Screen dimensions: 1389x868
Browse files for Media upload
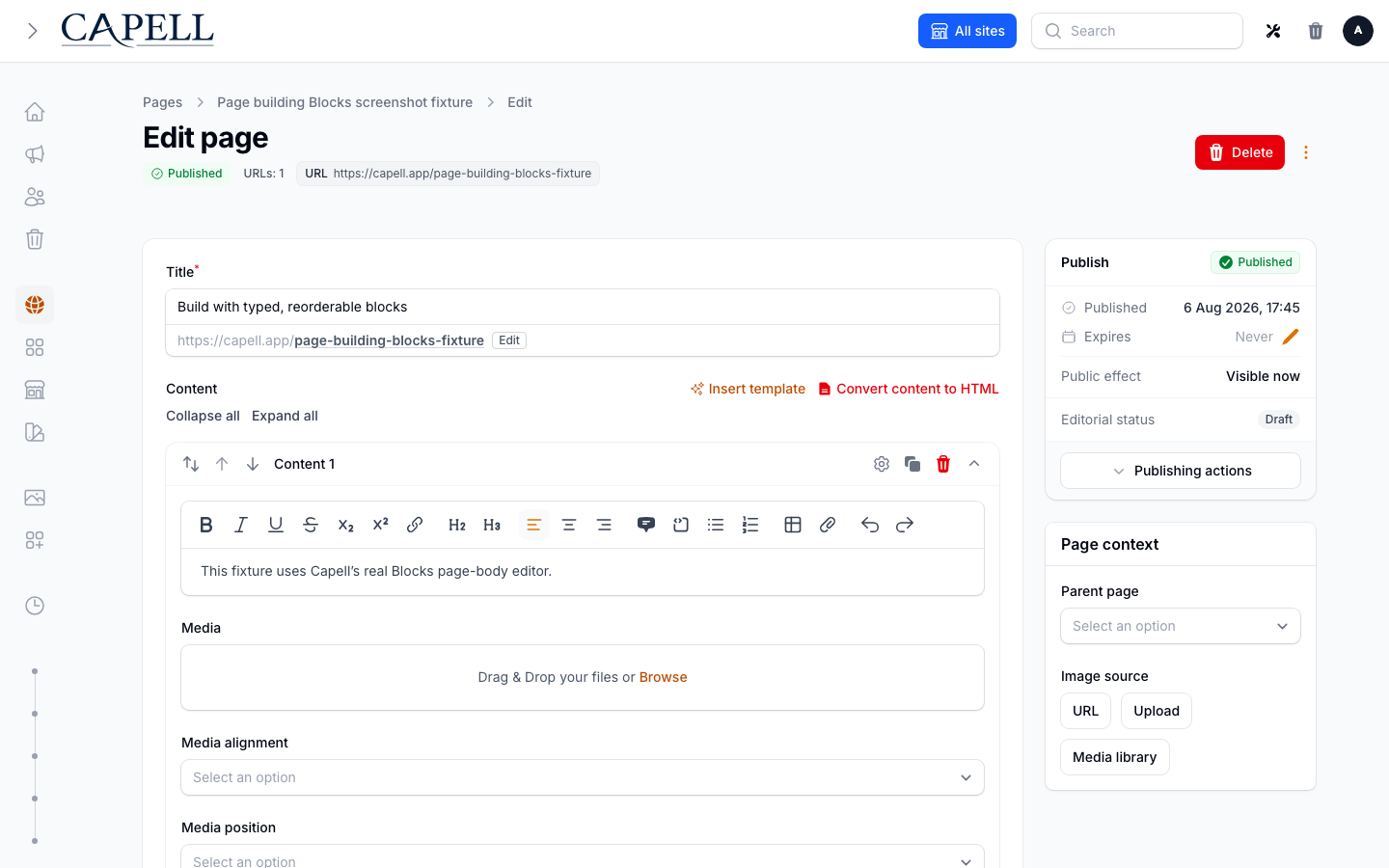[664, 677]
